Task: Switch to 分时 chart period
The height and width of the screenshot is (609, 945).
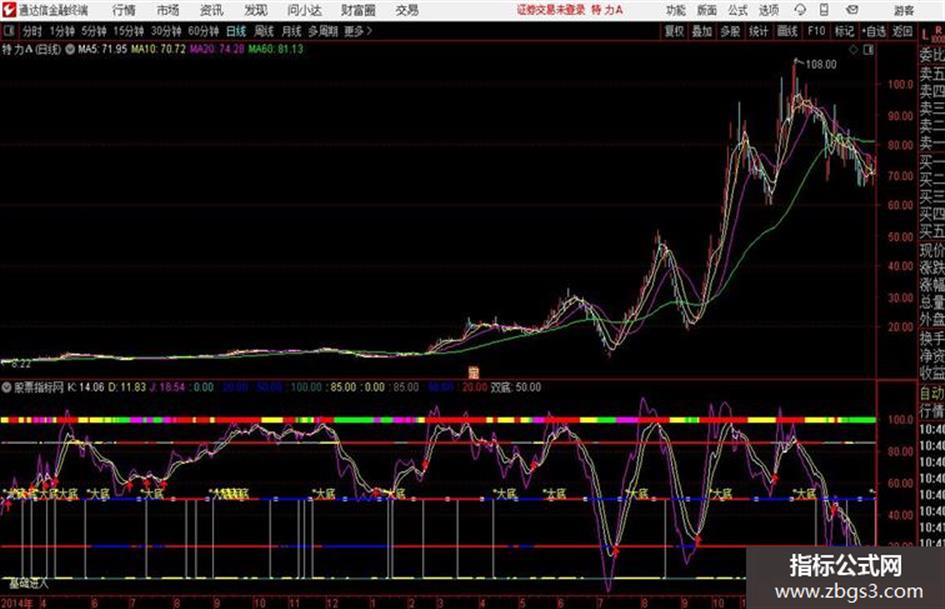Action: click(x=32, y=31)
